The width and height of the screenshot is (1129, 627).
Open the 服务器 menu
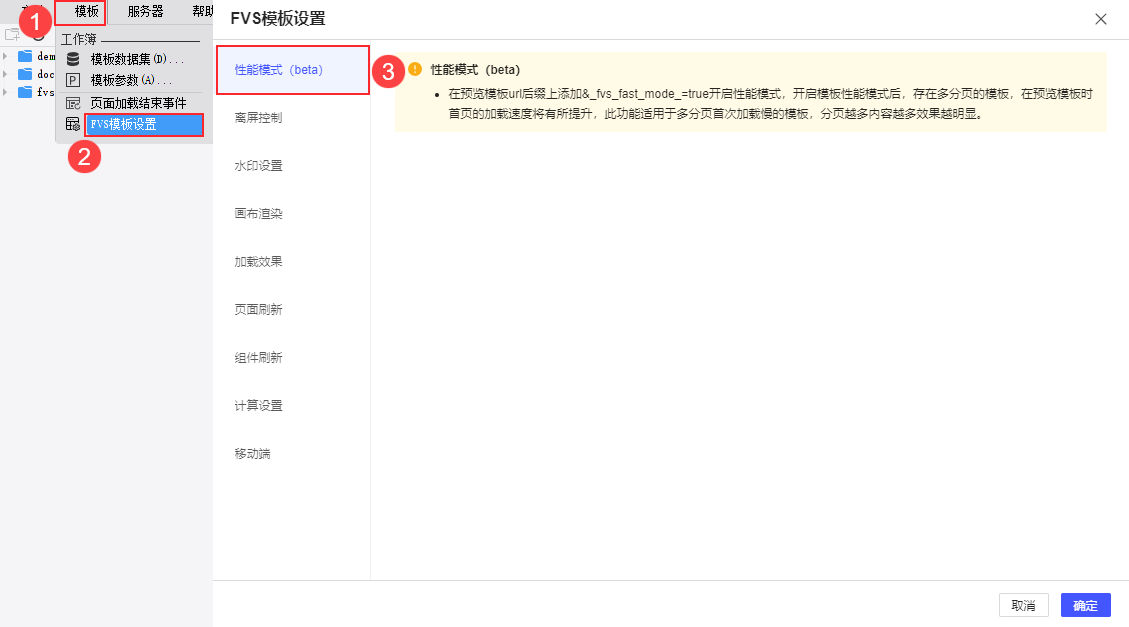pos(145,12)
